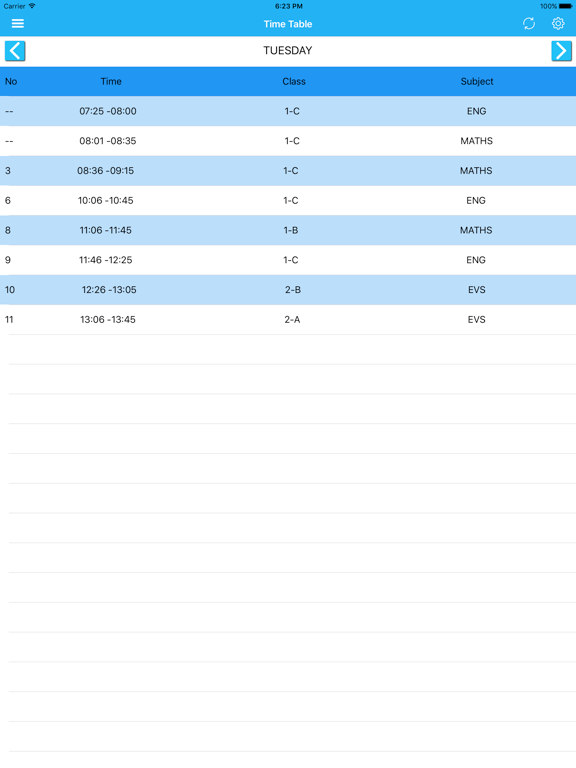The width and height of the screenshot is (576, 768).
Task: Click the TUESDAY day heading
Action: pos(288,50)
